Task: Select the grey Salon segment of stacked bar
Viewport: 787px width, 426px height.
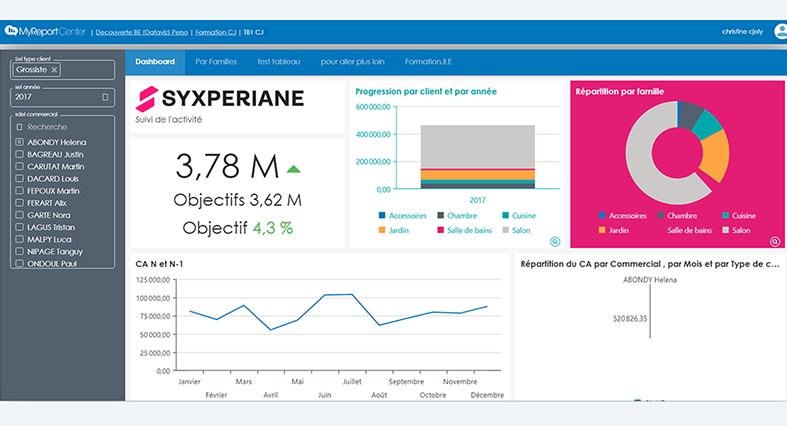Action: (x=477, y=146)
